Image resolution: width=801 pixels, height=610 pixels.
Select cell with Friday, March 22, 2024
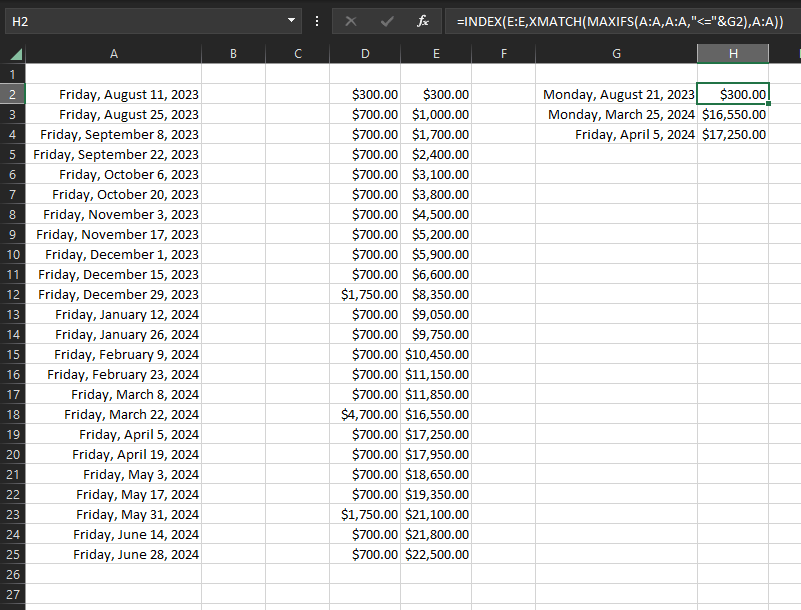coord(113,415)
